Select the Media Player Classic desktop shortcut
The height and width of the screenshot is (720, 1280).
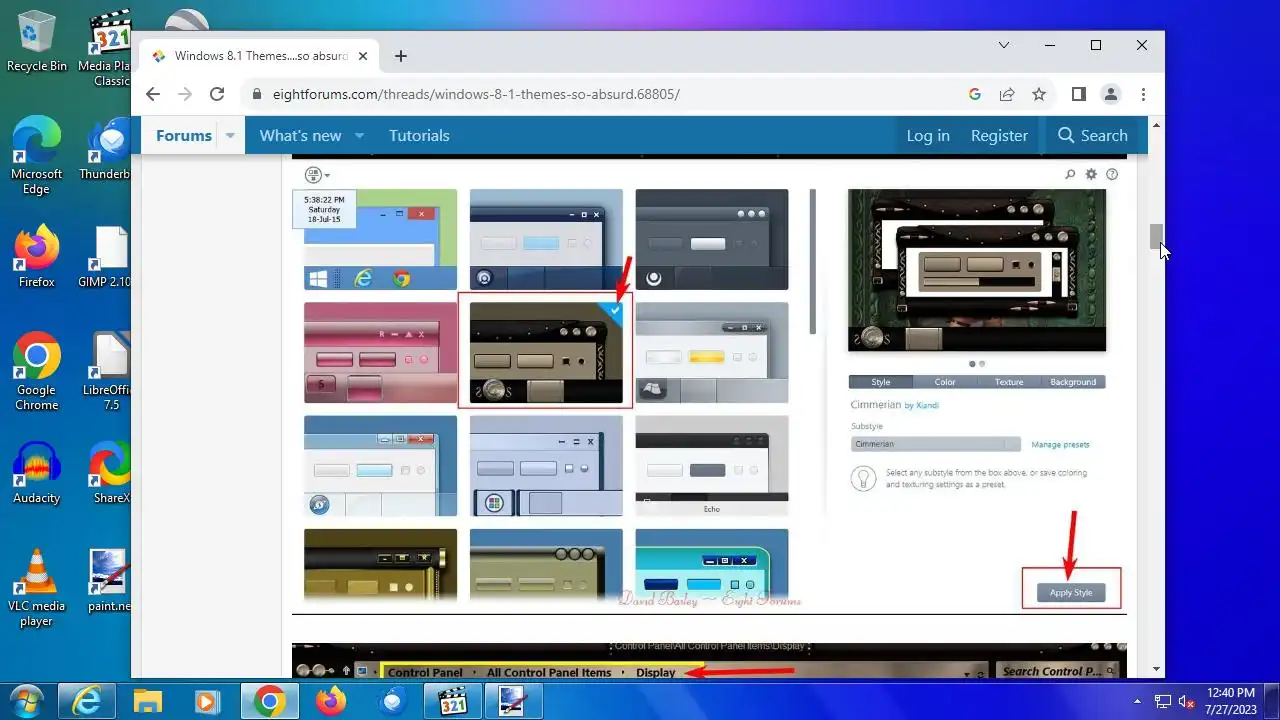[x=108, y=48]
